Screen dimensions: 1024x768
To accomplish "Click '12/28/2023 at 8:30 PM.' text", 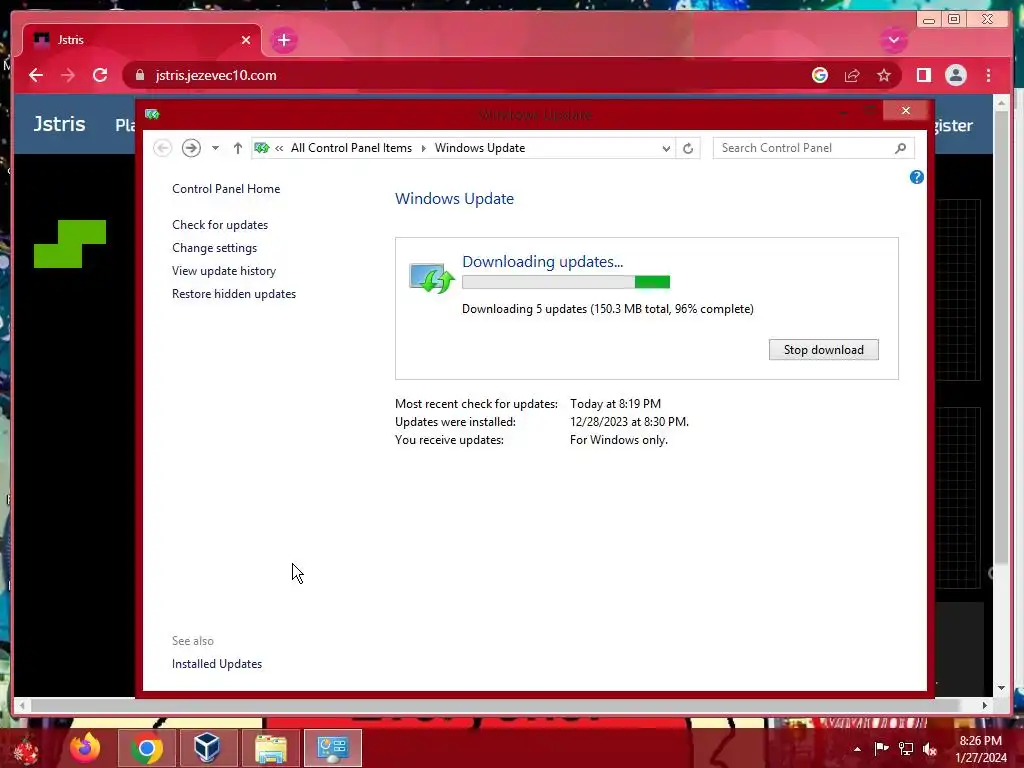I will (x=630, y=422).
